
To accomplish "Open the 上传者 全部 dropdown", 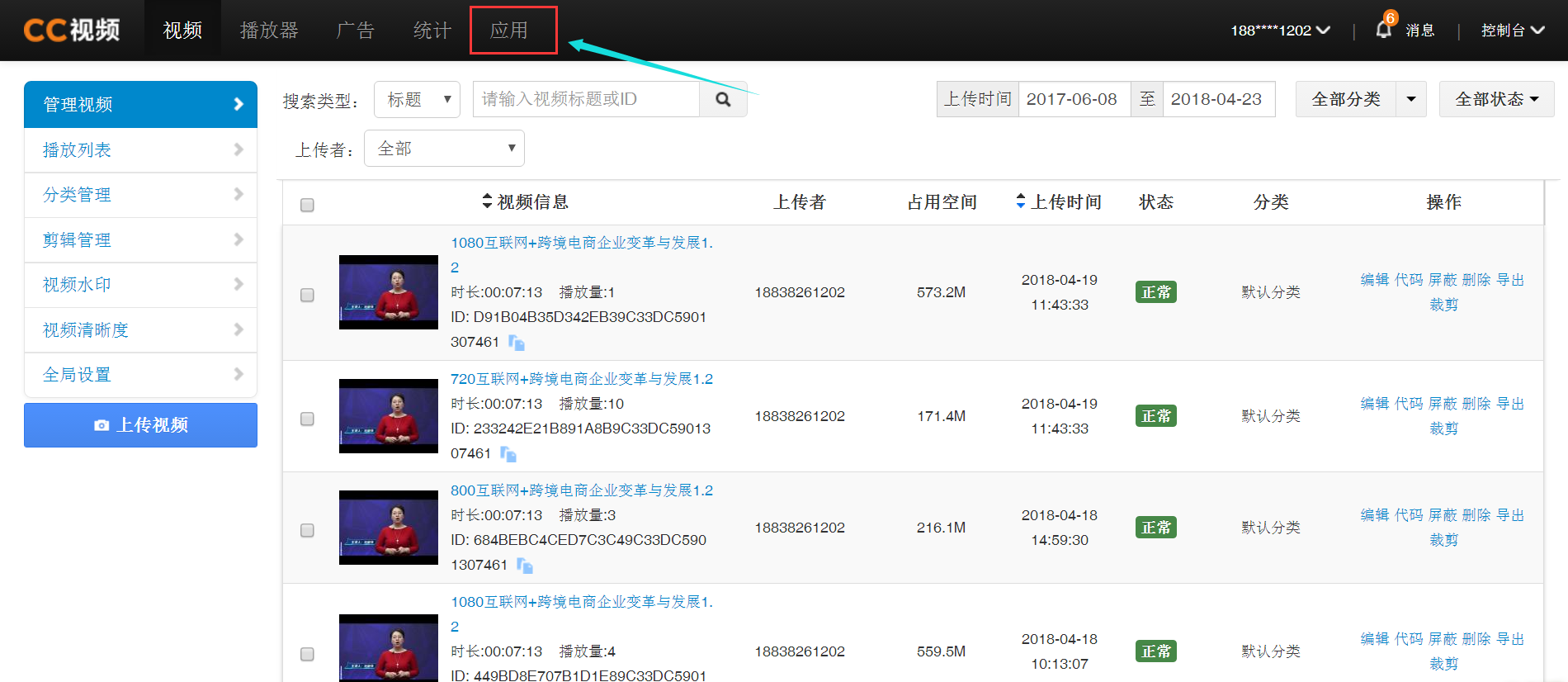I will click(444, 149).
